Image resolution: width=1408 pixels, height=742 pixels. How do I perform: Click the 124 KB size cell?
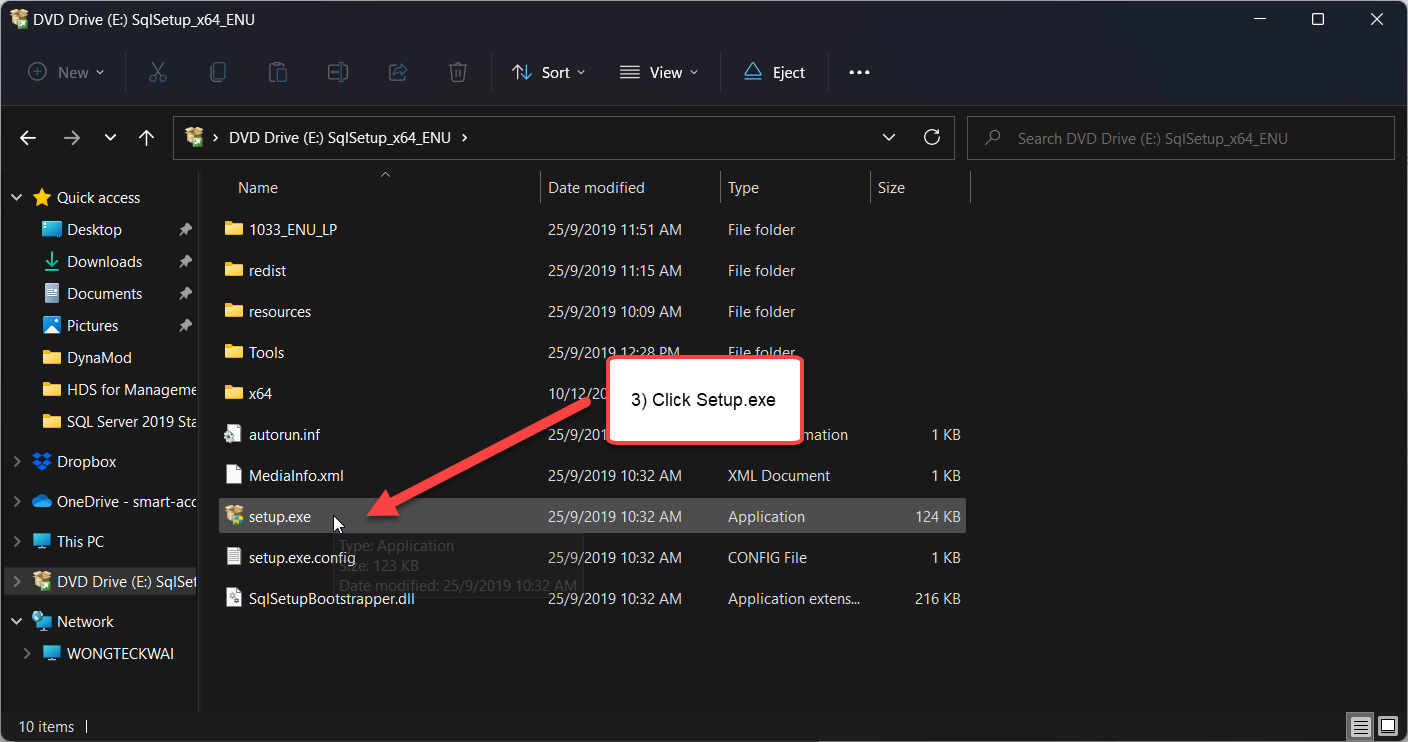point(938,516)
